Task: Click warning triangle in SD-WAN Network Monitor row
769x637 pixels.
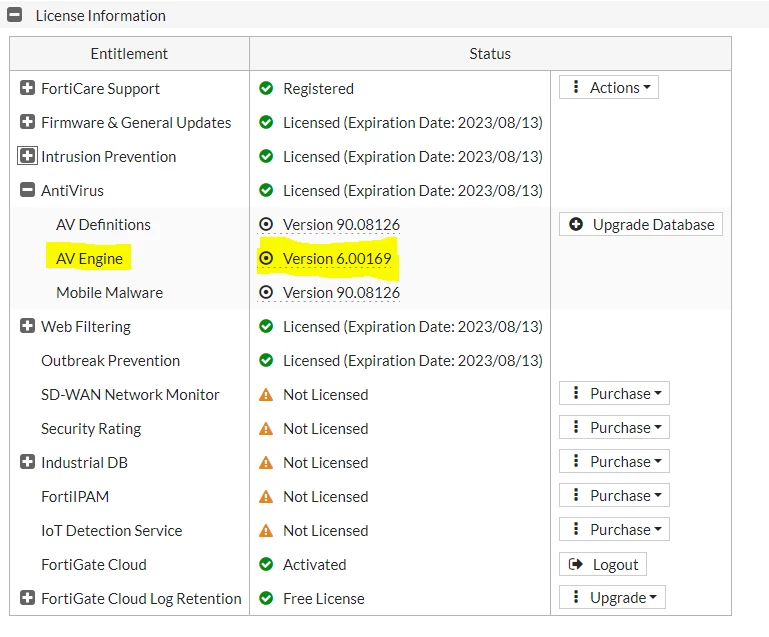Action: [x=266, y=394]
